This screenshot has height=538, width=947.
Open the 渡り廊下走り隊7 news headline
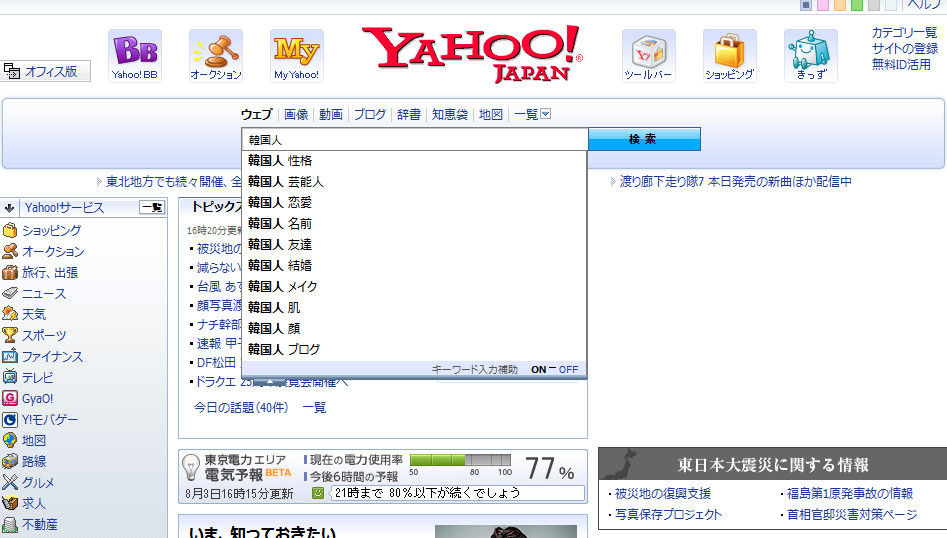[736, 182]
